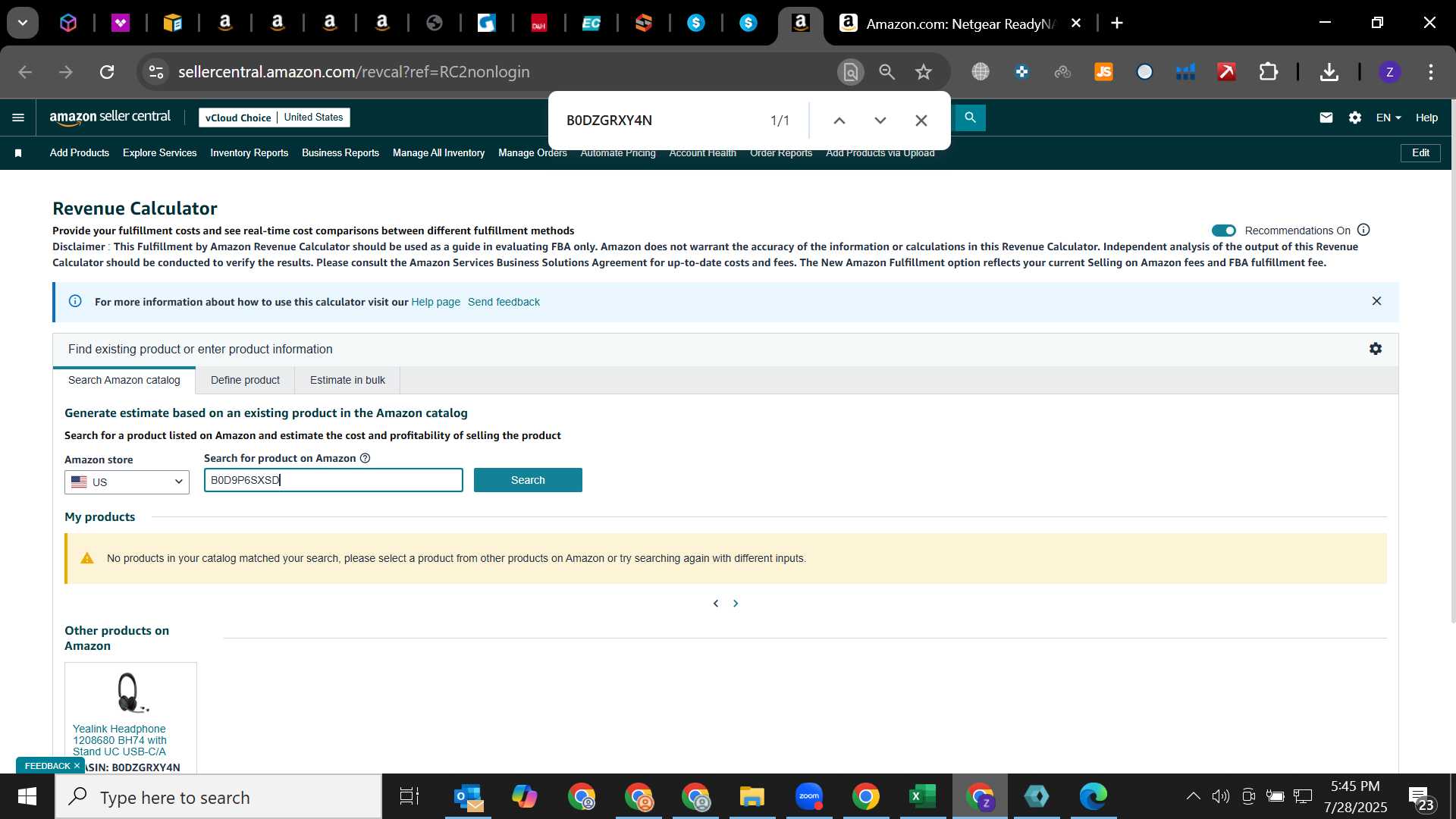1456x819 pixels.
Task: Go to next page of My products
Action: coord(736,604)
